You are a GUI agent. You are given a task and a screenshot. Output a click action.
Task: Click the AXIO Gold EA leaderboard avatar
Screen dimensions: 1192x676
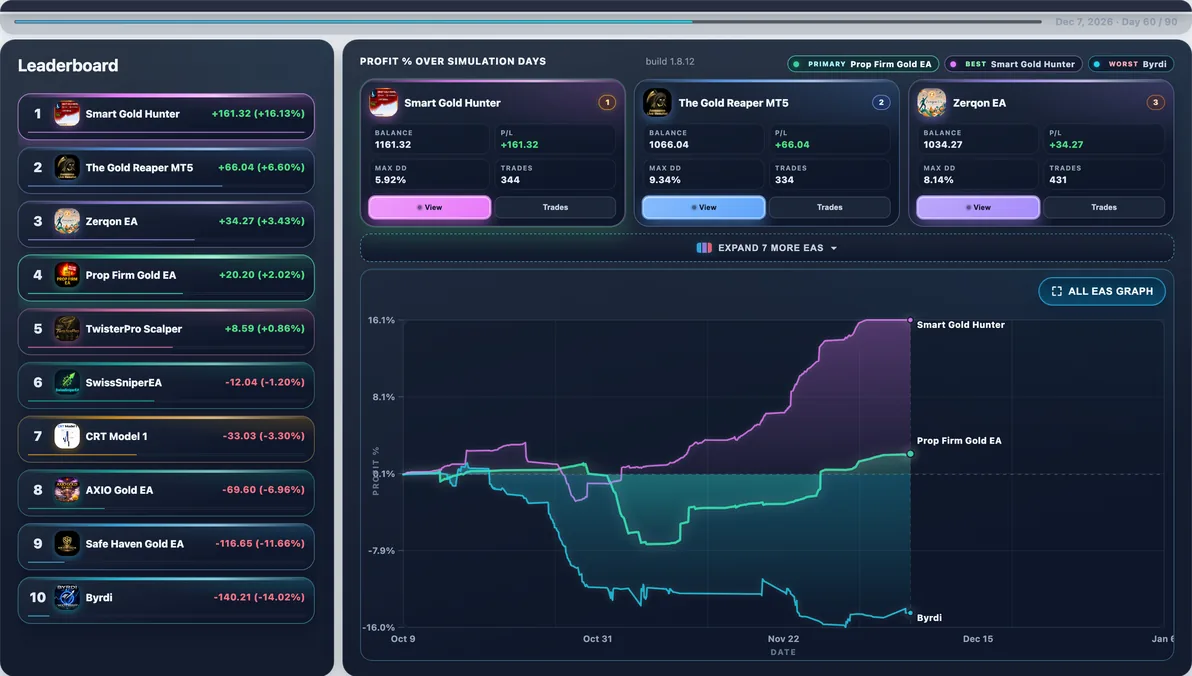(67, 490)
